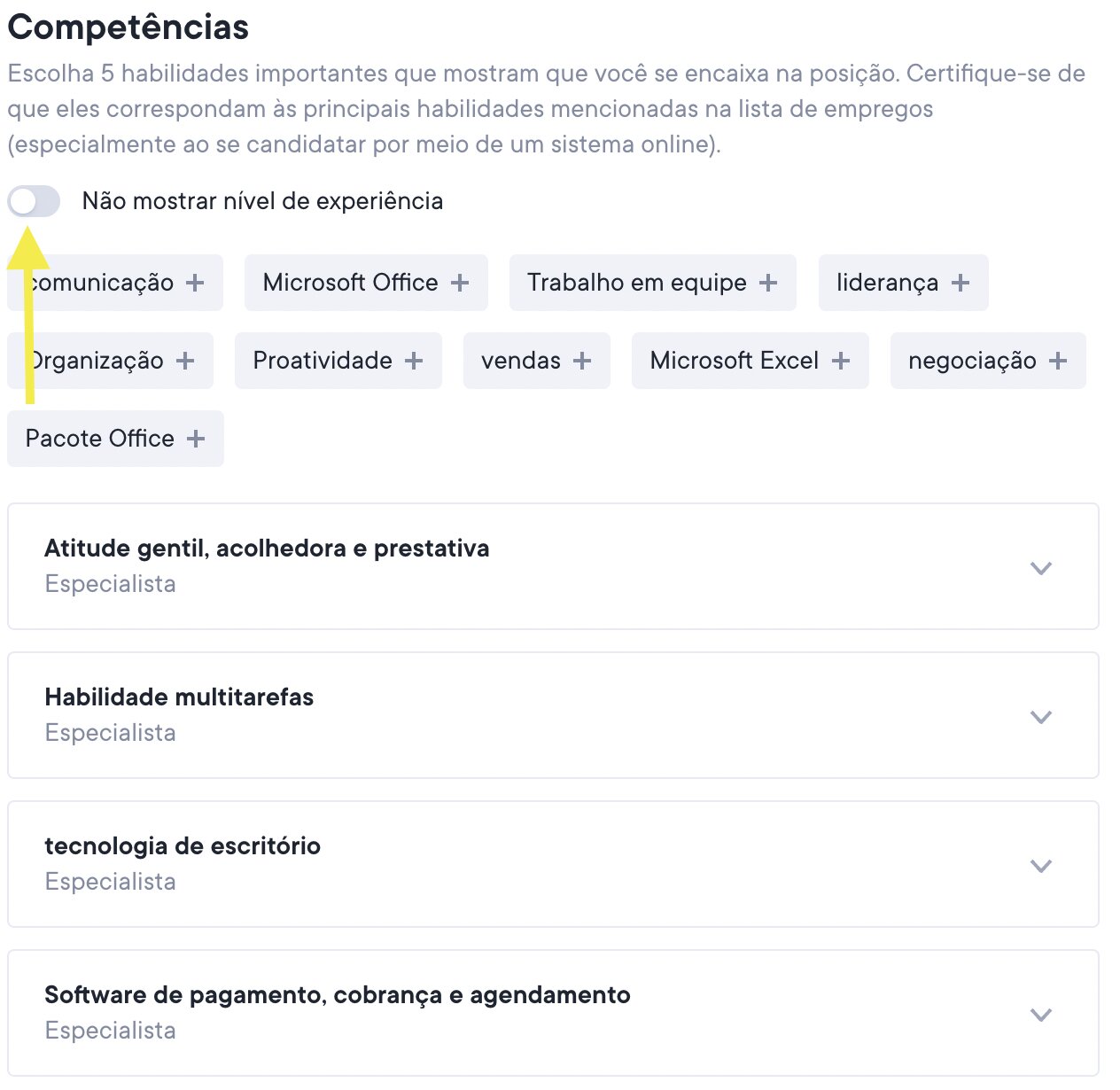Click plus icon on negociação chip
The height and width of the screenshot is (1090, 1120).
(1058, 361)
